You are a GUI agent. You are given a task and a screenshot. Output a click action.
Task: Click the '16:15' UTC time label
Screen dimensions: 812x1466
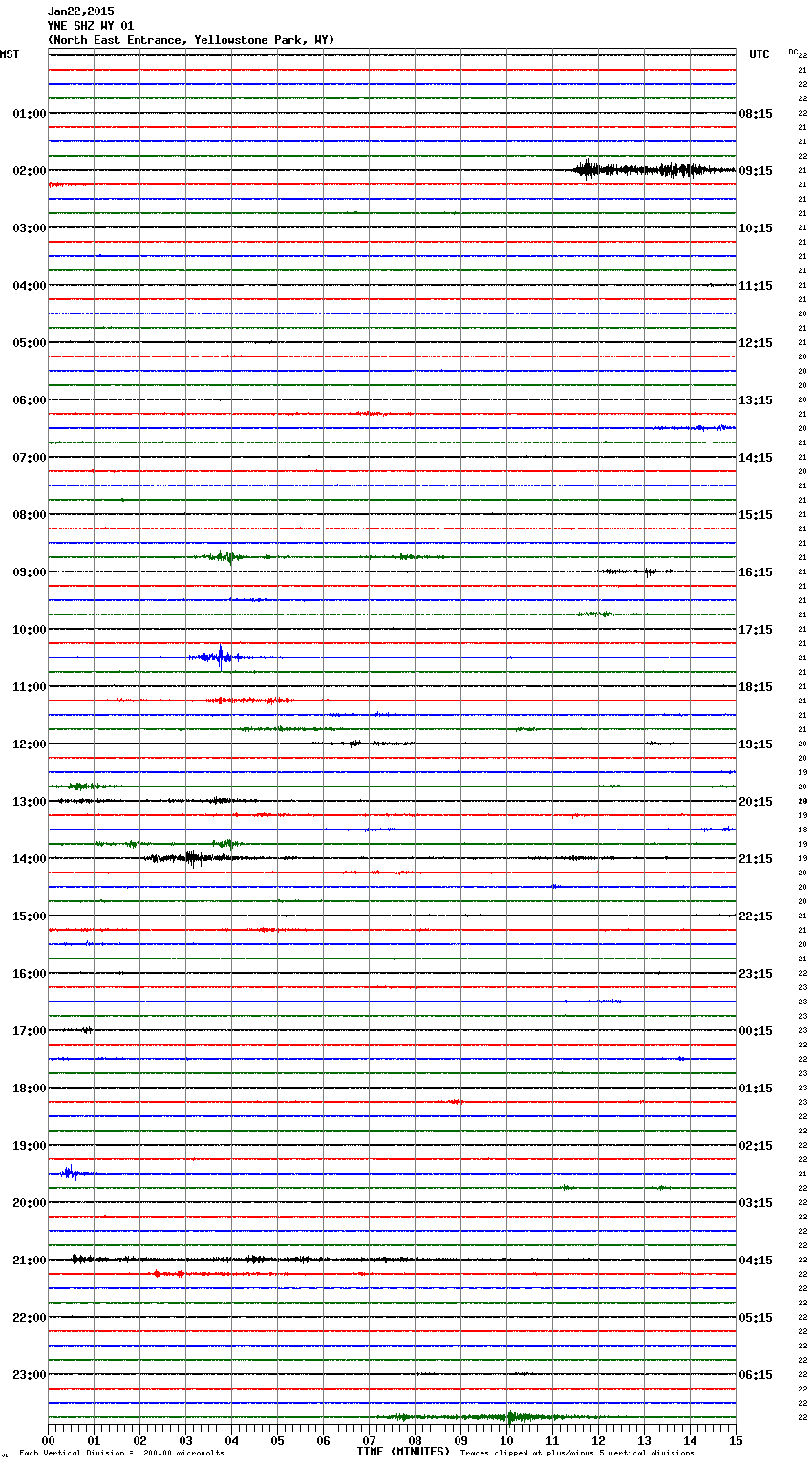click(756, 572)
